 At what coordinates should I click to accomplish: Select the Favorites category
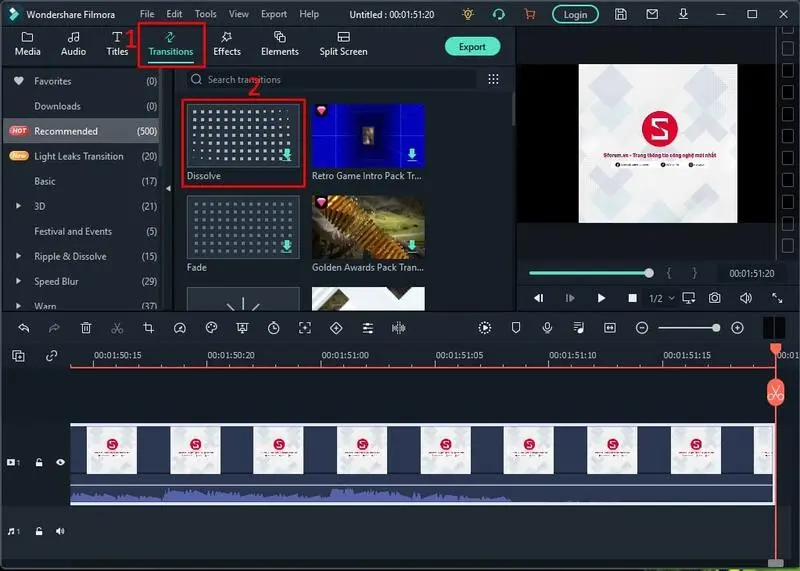82,81
